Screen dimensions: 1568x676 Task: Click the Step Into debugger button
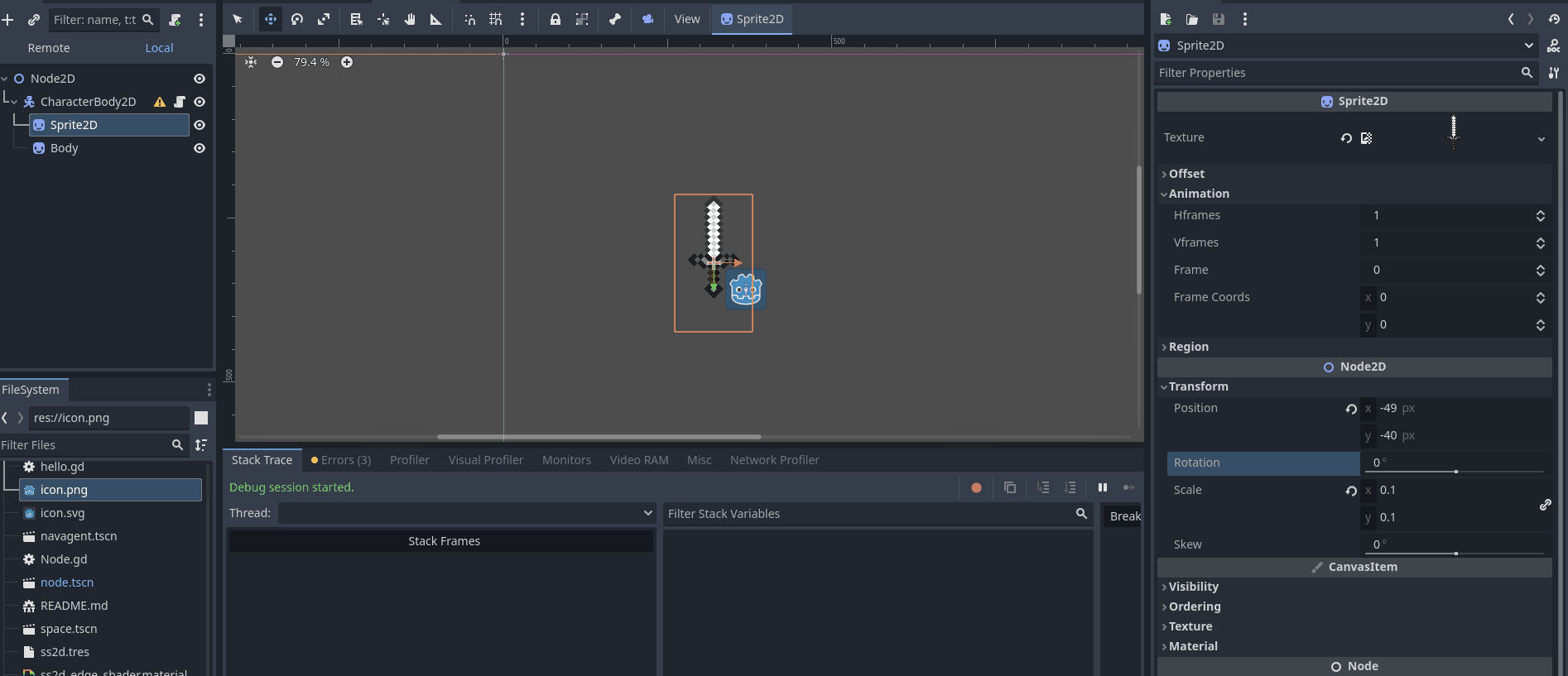point(1043,487)
